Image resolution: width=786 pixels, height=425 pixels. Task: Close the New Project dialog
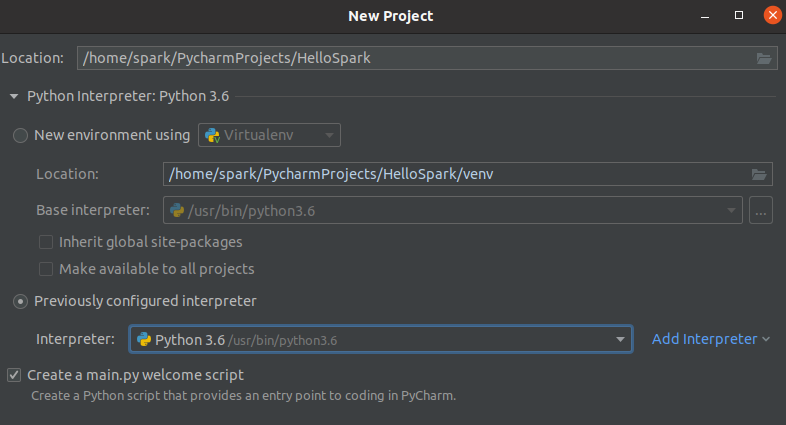click(772, 16)
